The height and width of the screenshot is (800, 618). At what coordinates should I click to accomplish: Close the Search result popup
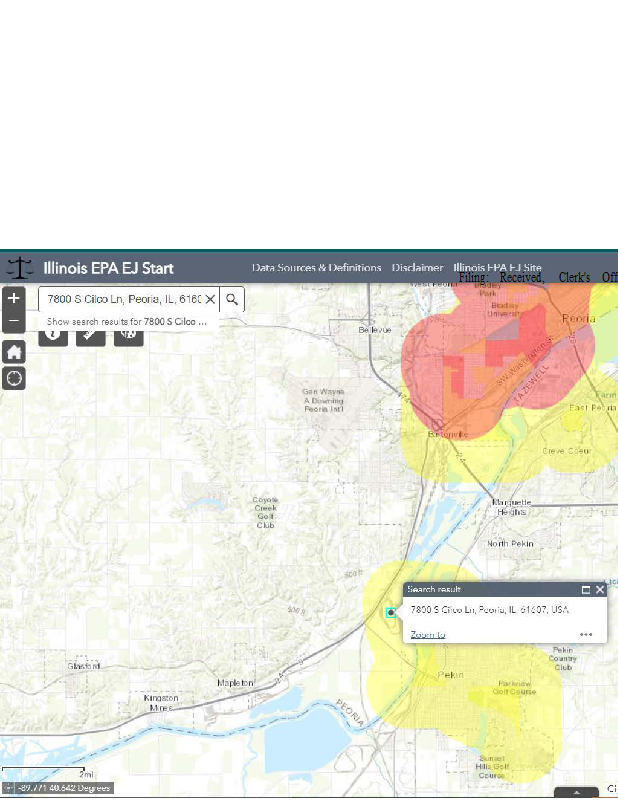pos(600,590)
